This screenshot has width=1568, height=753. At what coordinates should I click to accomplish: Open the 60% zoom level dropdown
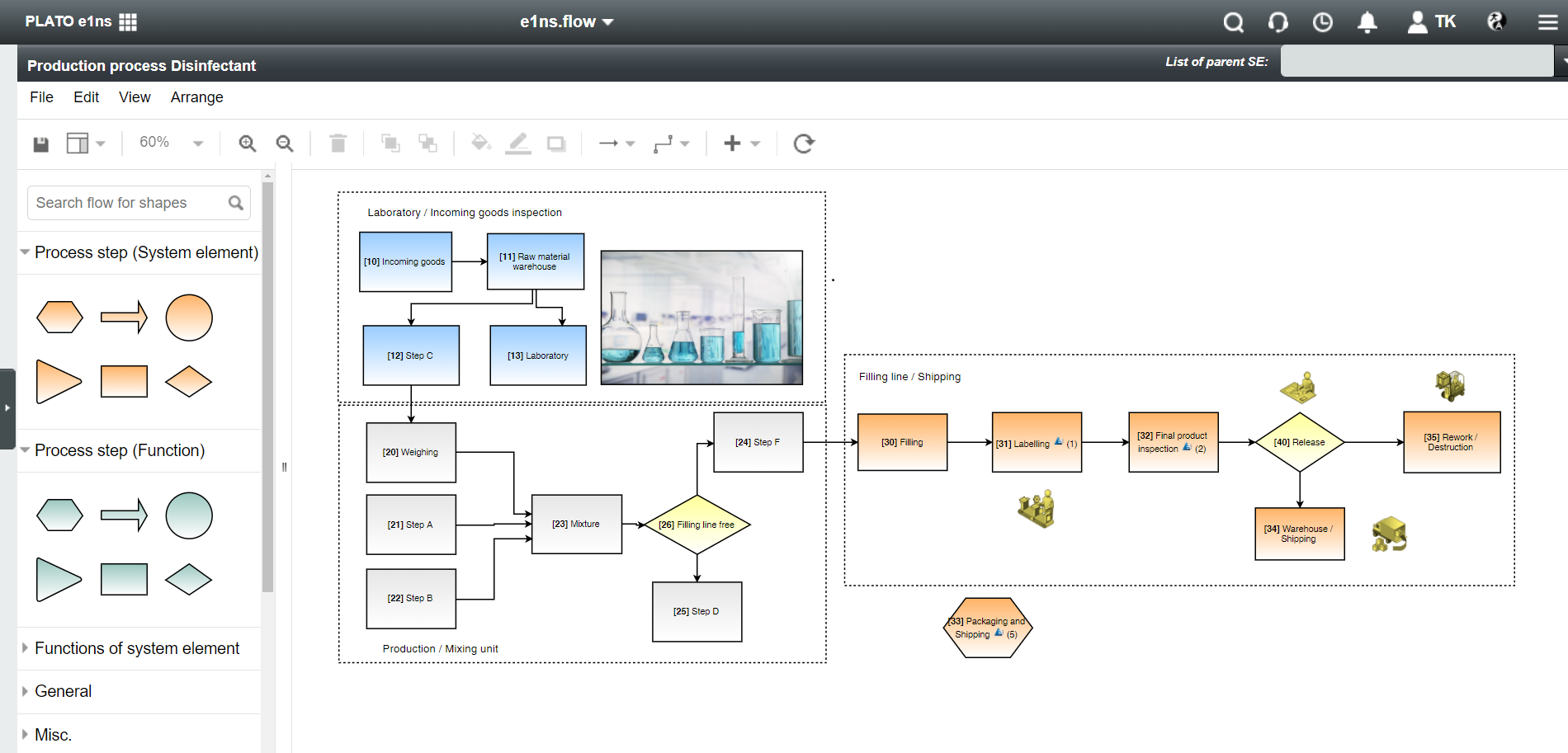click(x=171, y=143)
